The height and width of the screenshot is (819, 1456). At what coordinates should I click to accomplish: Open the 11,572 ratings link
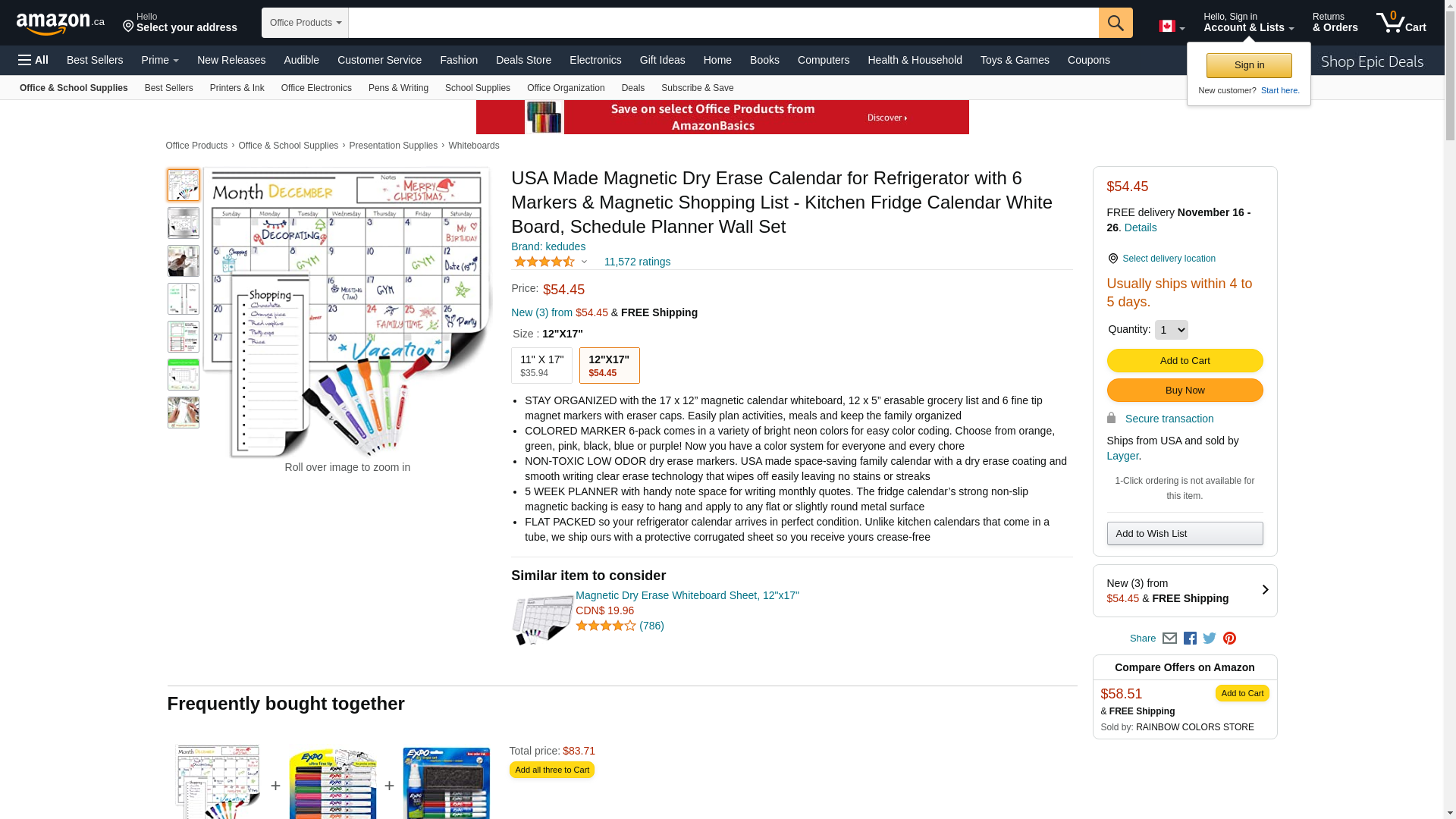tap(637, 262)
